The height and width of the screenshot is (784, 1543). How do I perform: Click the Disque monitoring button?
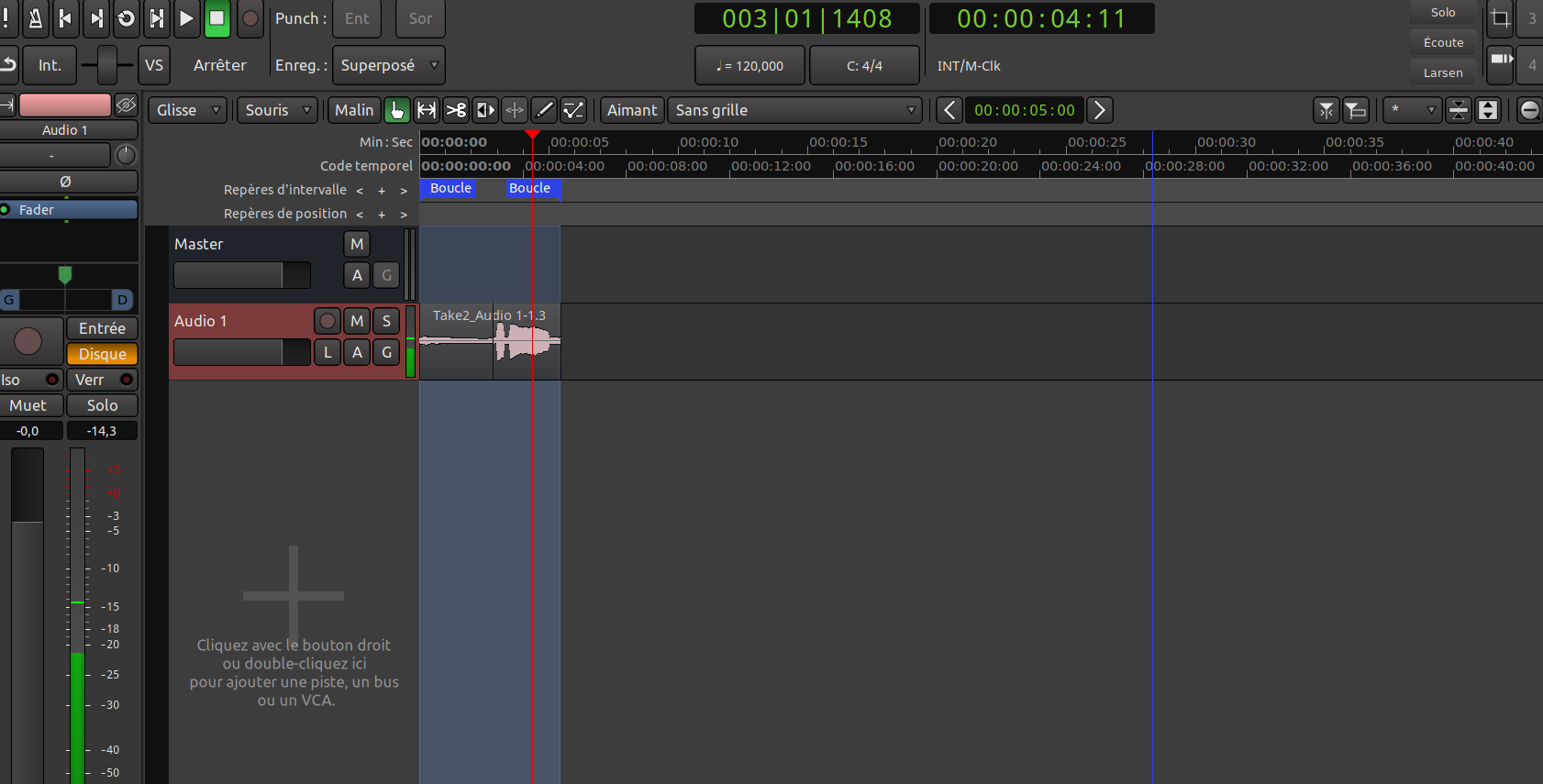102,354
